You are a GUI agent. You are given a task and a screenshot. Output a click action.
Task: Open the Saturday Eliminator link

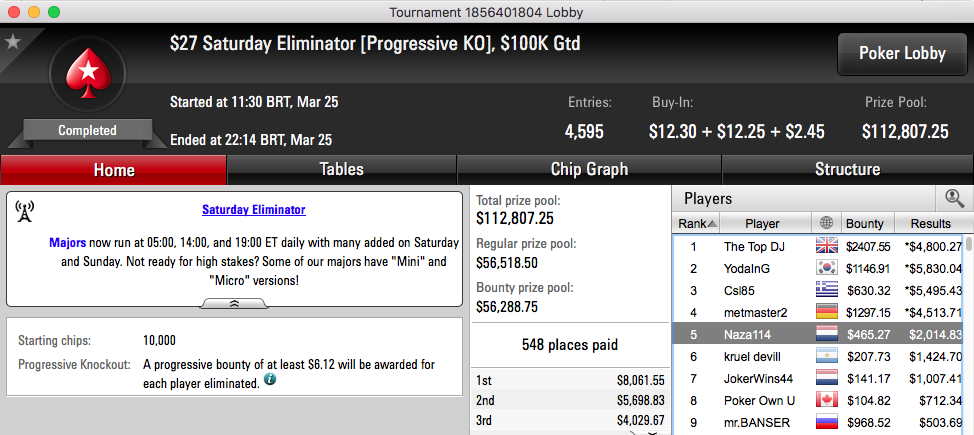(253, 209)
